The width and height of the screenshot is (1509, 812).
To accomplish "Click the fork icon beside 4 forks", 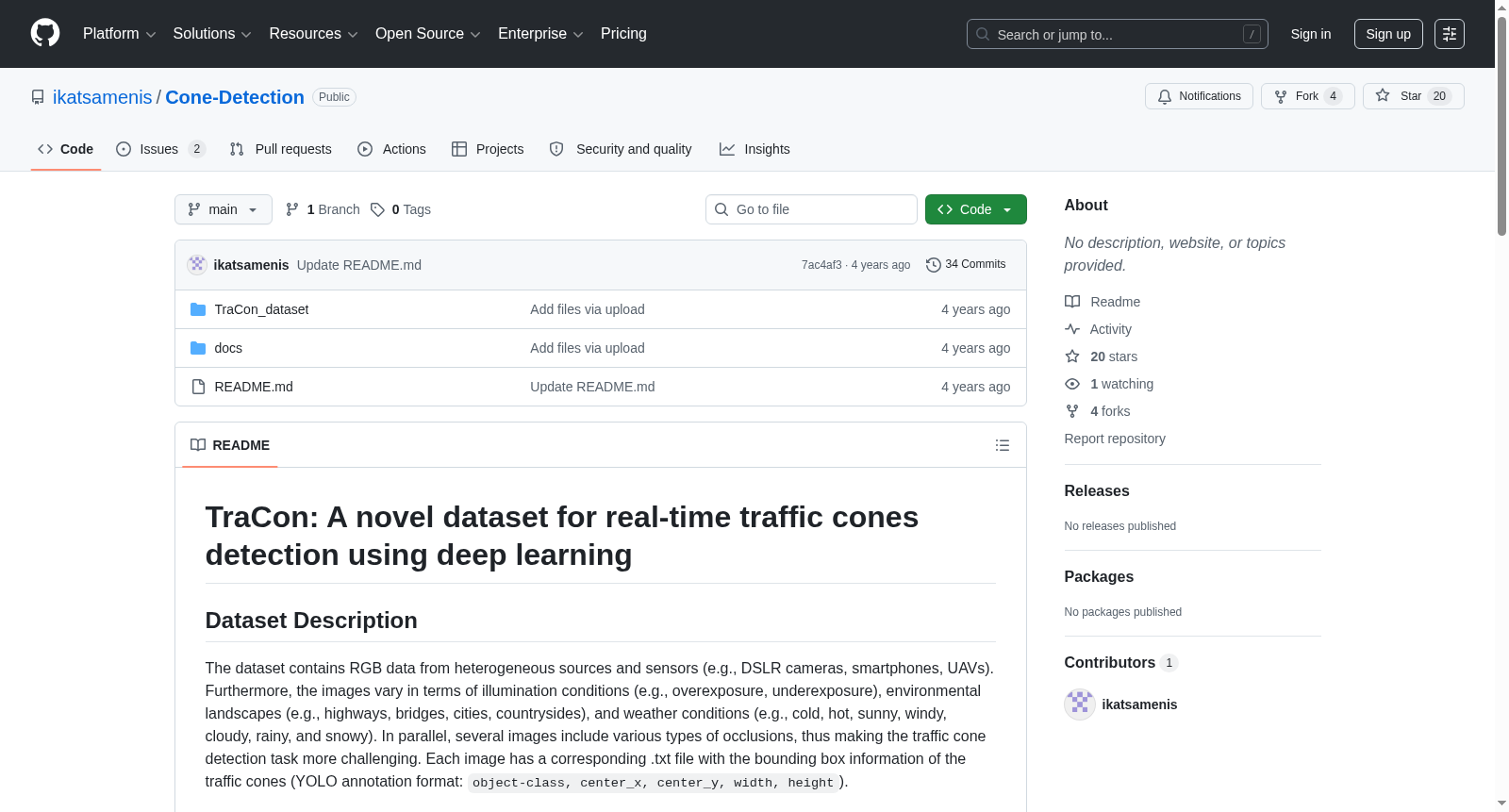I will pos(1072,411).
